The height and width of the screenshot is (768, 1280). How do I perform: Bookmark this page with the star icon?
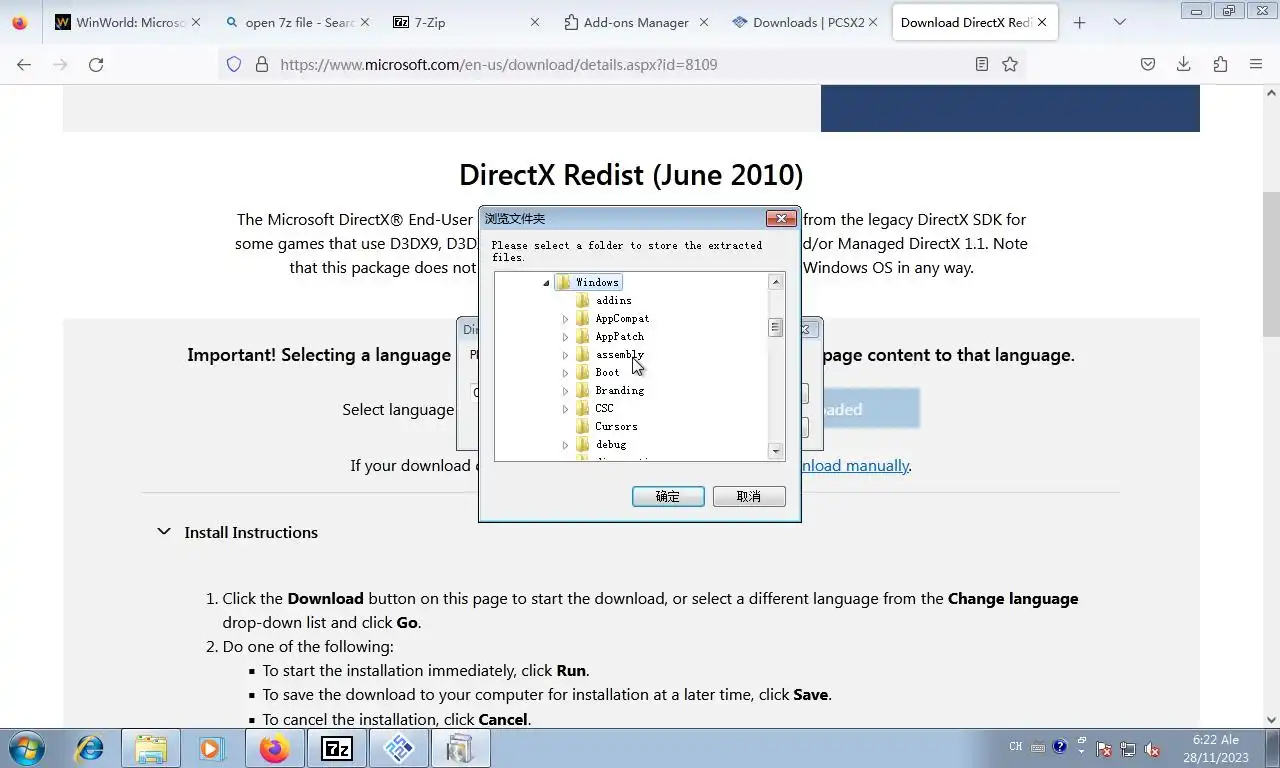[1010, 64]
